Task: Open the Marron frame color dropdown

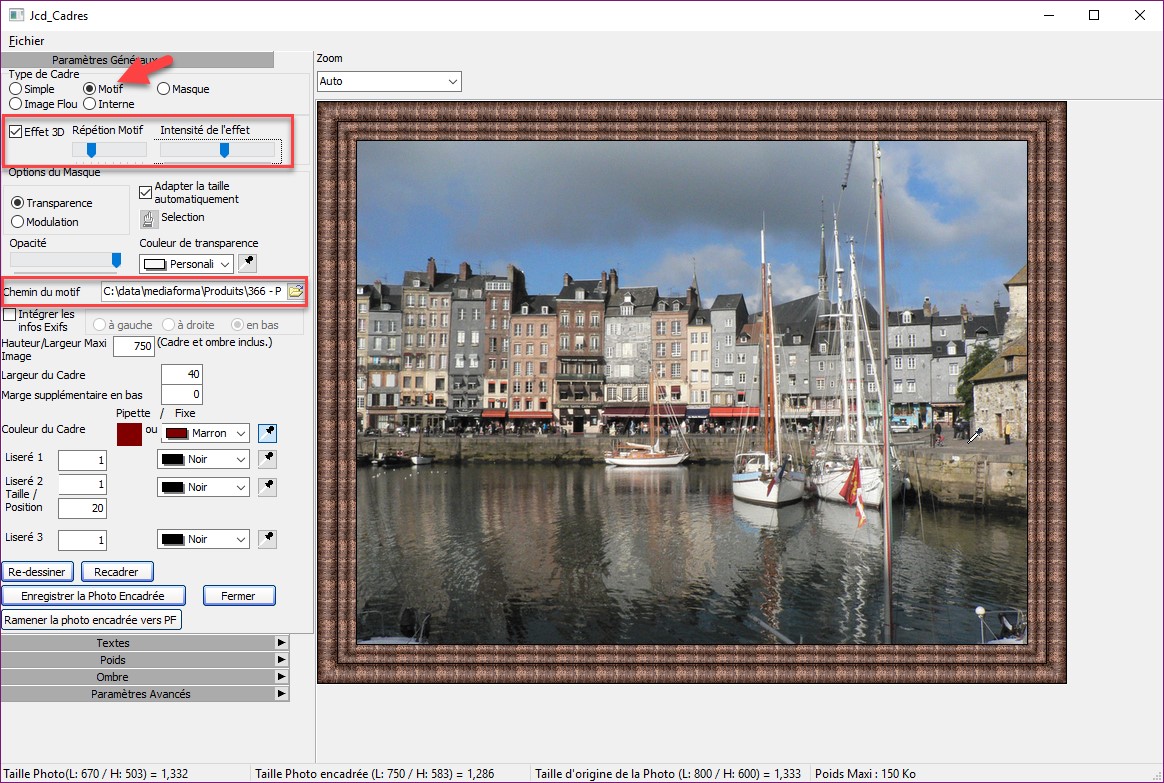Action: pos(205,433)
